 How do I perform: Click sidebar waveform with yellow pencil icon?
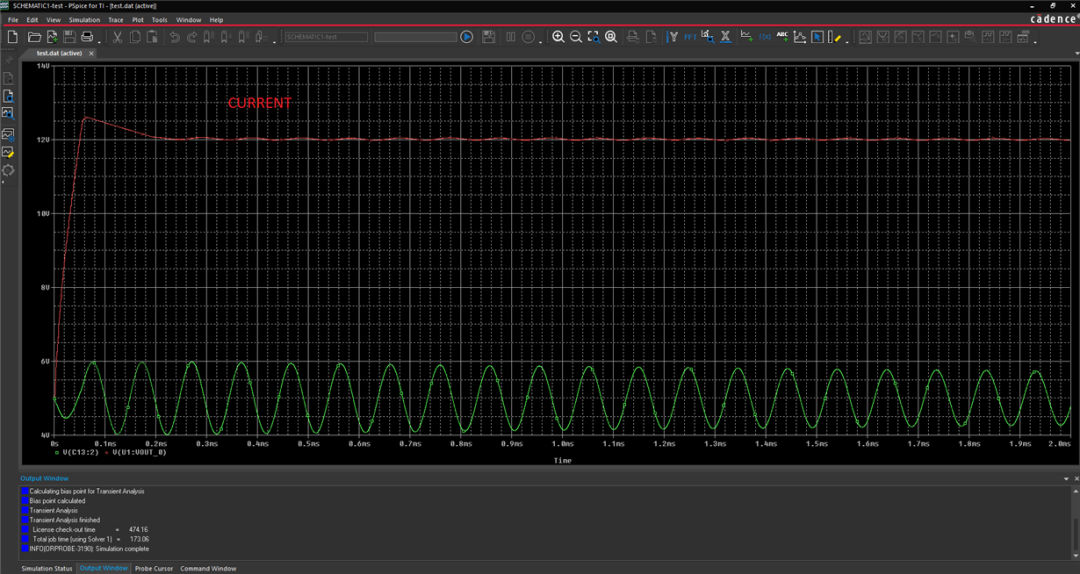point(8,152)
